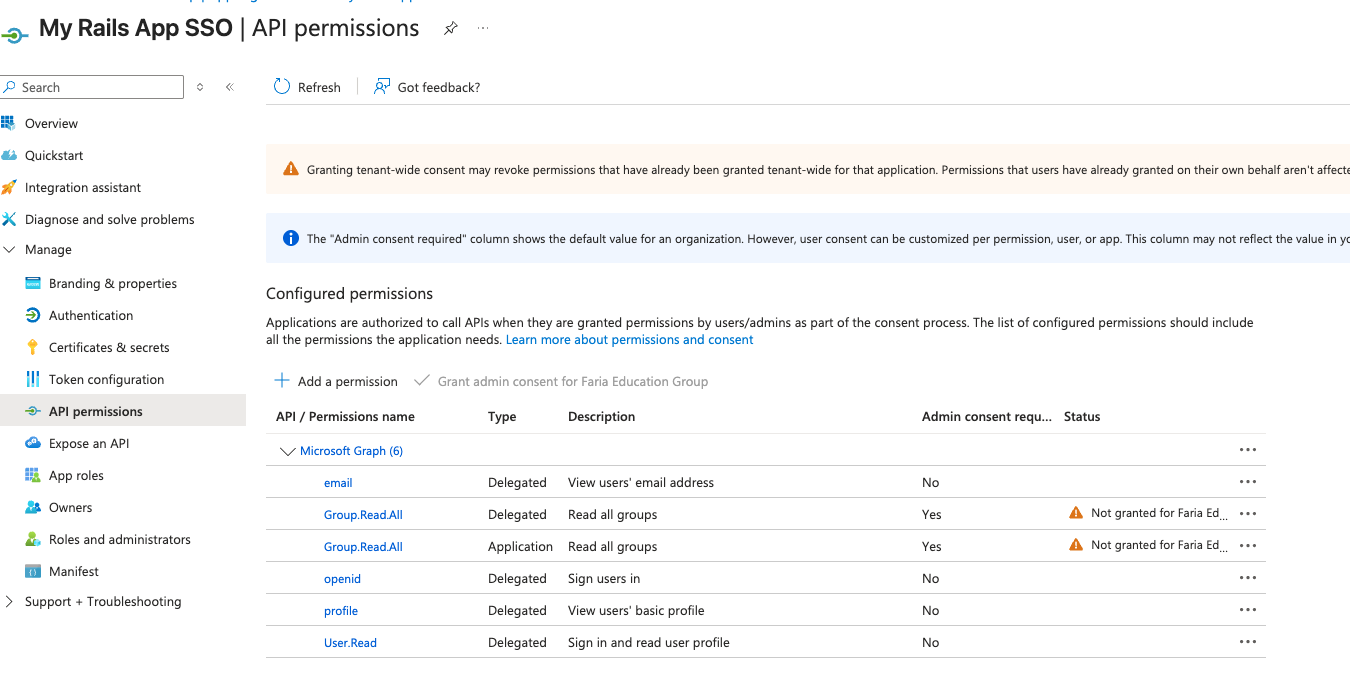Click the warning icon in the orange banner
The image size is (1350, 683).
point(291,169)
